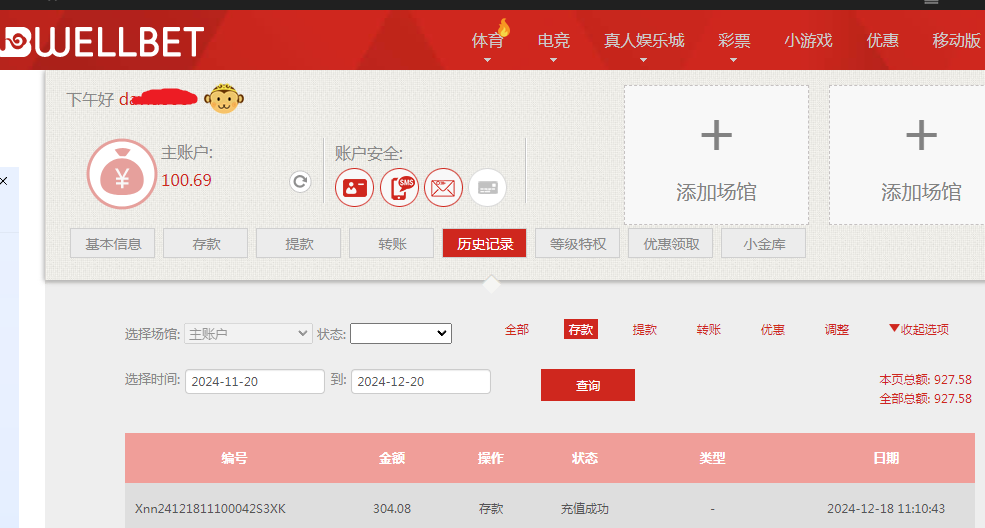Open the SMS phone verification icon
The height and width of the screenshot is (528, 985).
400,188
